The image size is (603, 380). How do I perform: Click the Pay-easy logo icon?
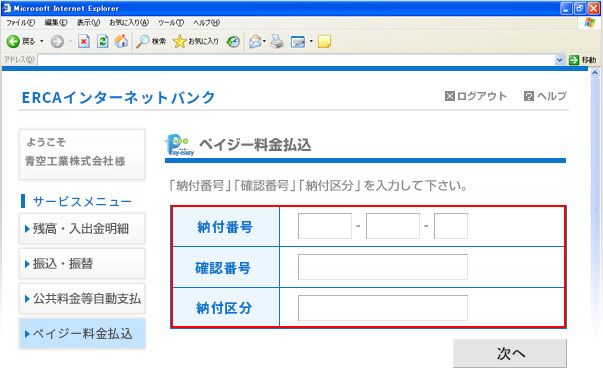pos(180,145)
